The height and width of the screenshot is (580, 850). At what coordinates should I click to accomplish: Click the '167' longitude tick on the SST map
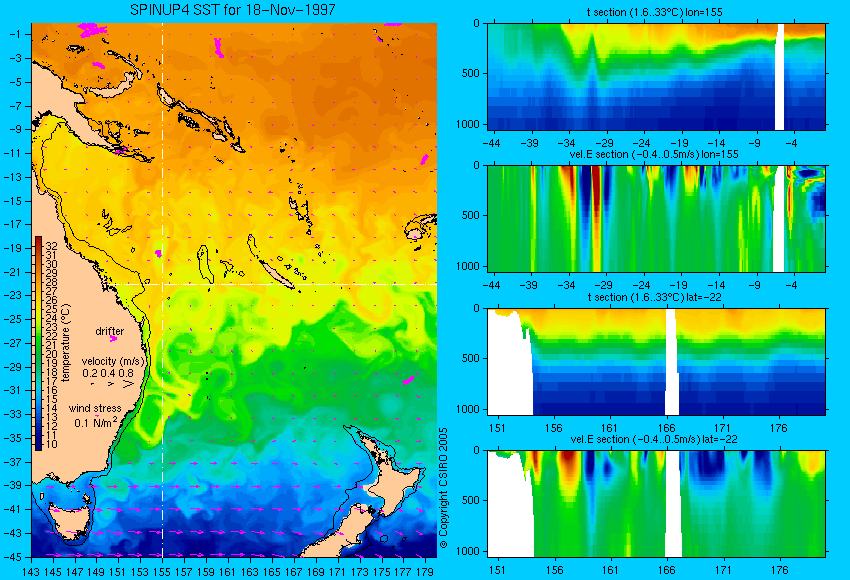click(293, 571)
